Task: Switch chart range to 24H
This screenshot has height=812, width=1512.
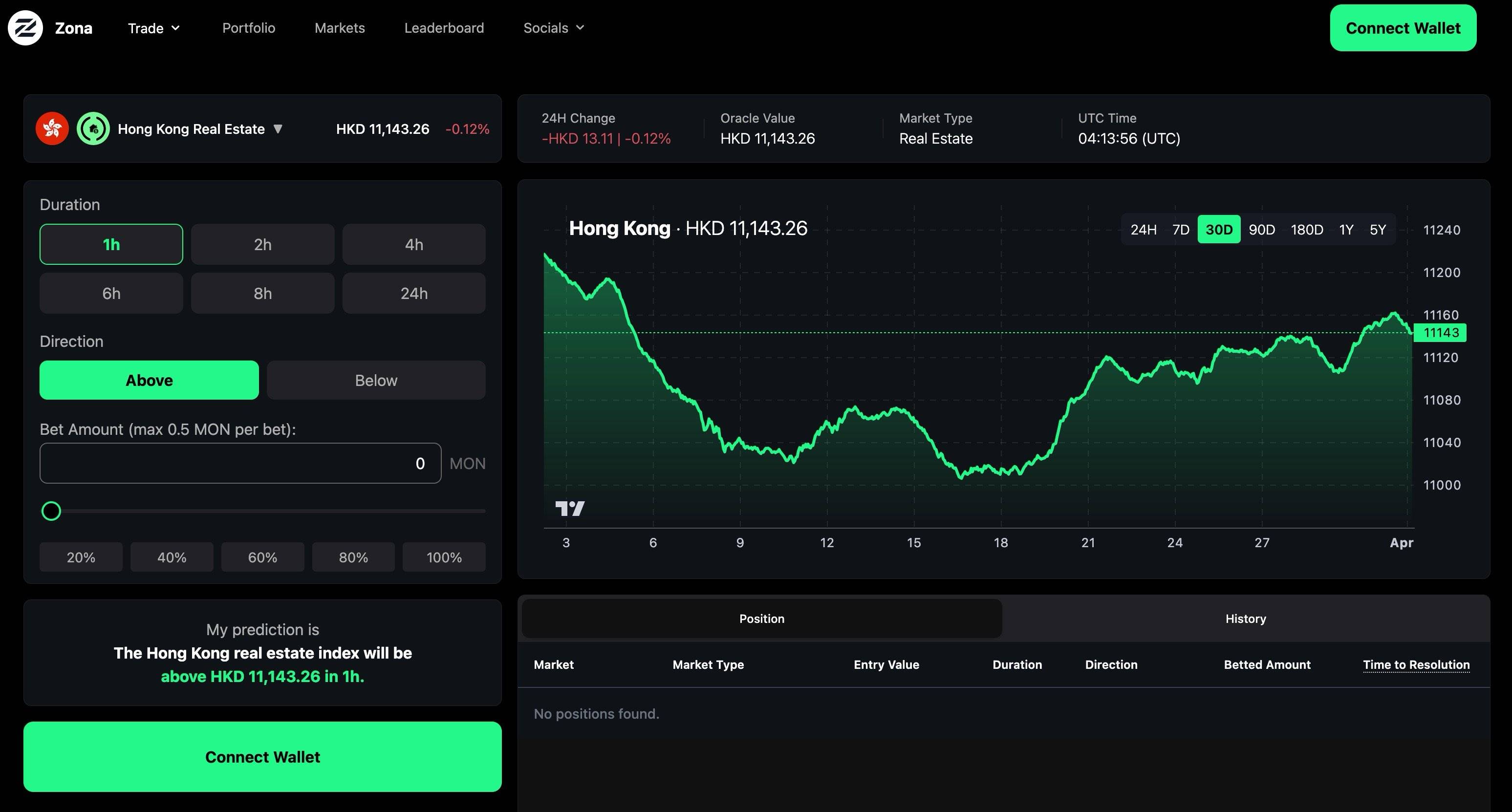Action: (1144, 230)
